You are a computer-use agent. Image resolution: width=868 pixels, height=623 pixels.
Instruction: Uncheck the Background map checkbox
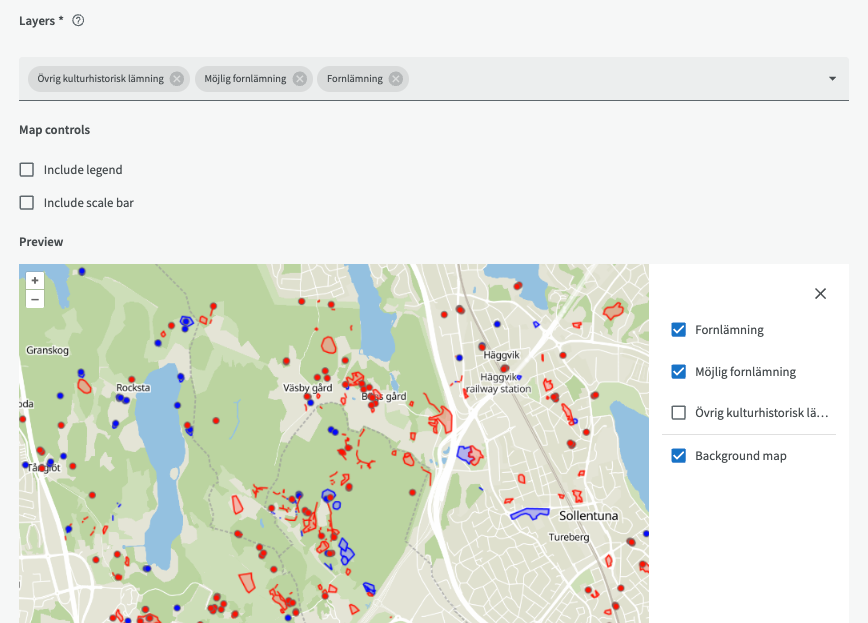pyautogui.click(x=678, y=456)
